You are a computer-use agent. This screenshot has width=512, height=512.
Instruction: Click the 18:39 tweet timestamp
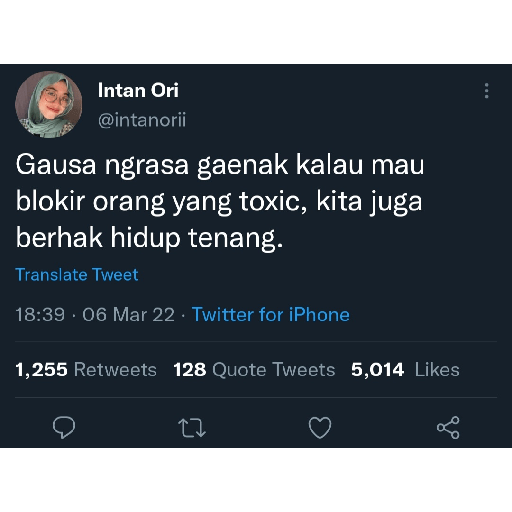pos(40,314)
